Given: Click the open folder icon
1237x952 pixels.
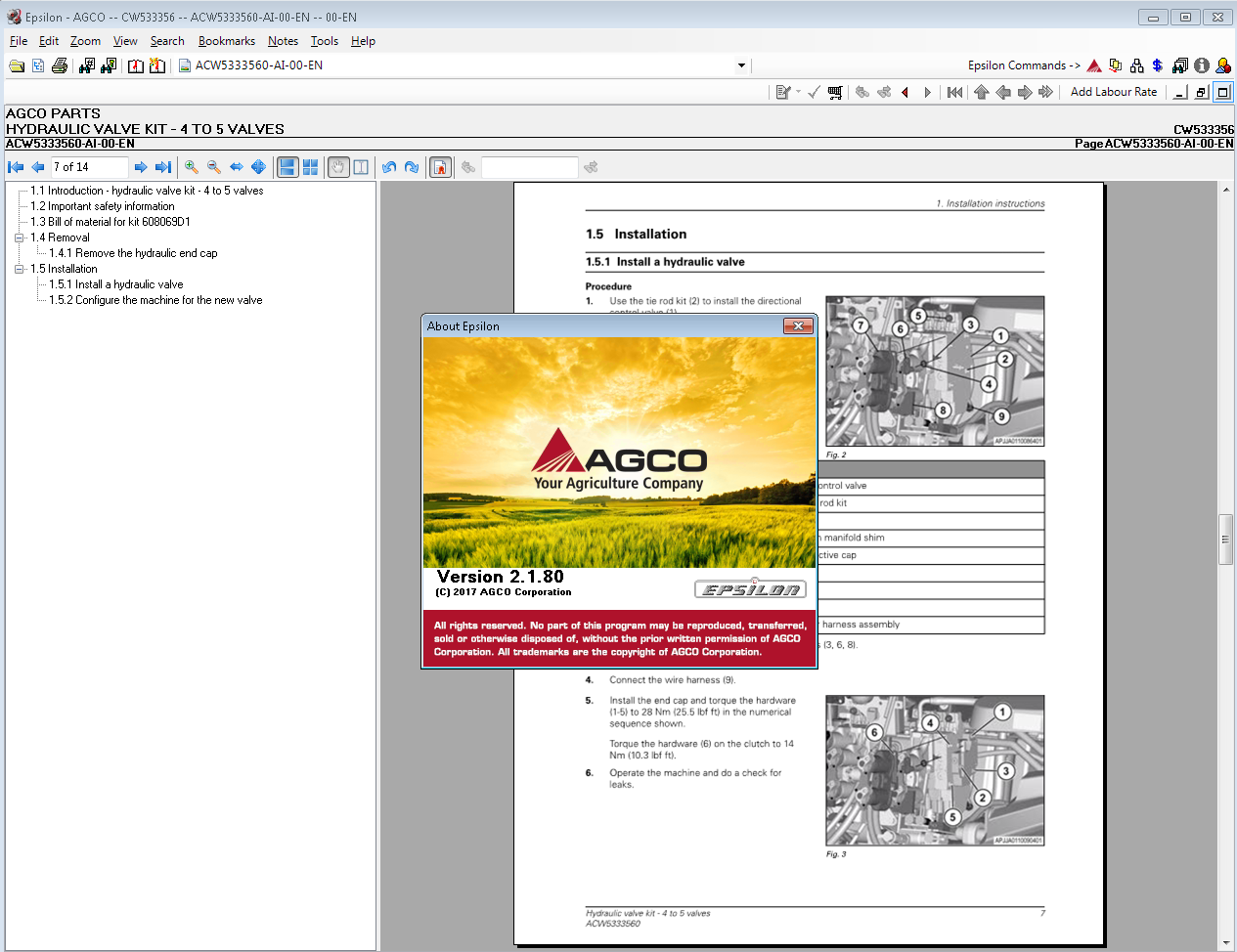Looking at the screenshot, I should coord(17,65).
